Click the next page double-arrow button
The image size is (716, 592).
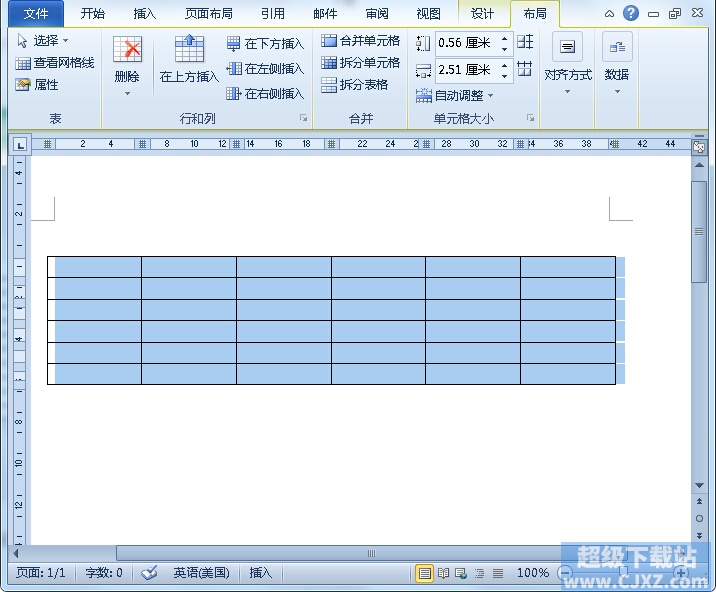coord(699,535)
